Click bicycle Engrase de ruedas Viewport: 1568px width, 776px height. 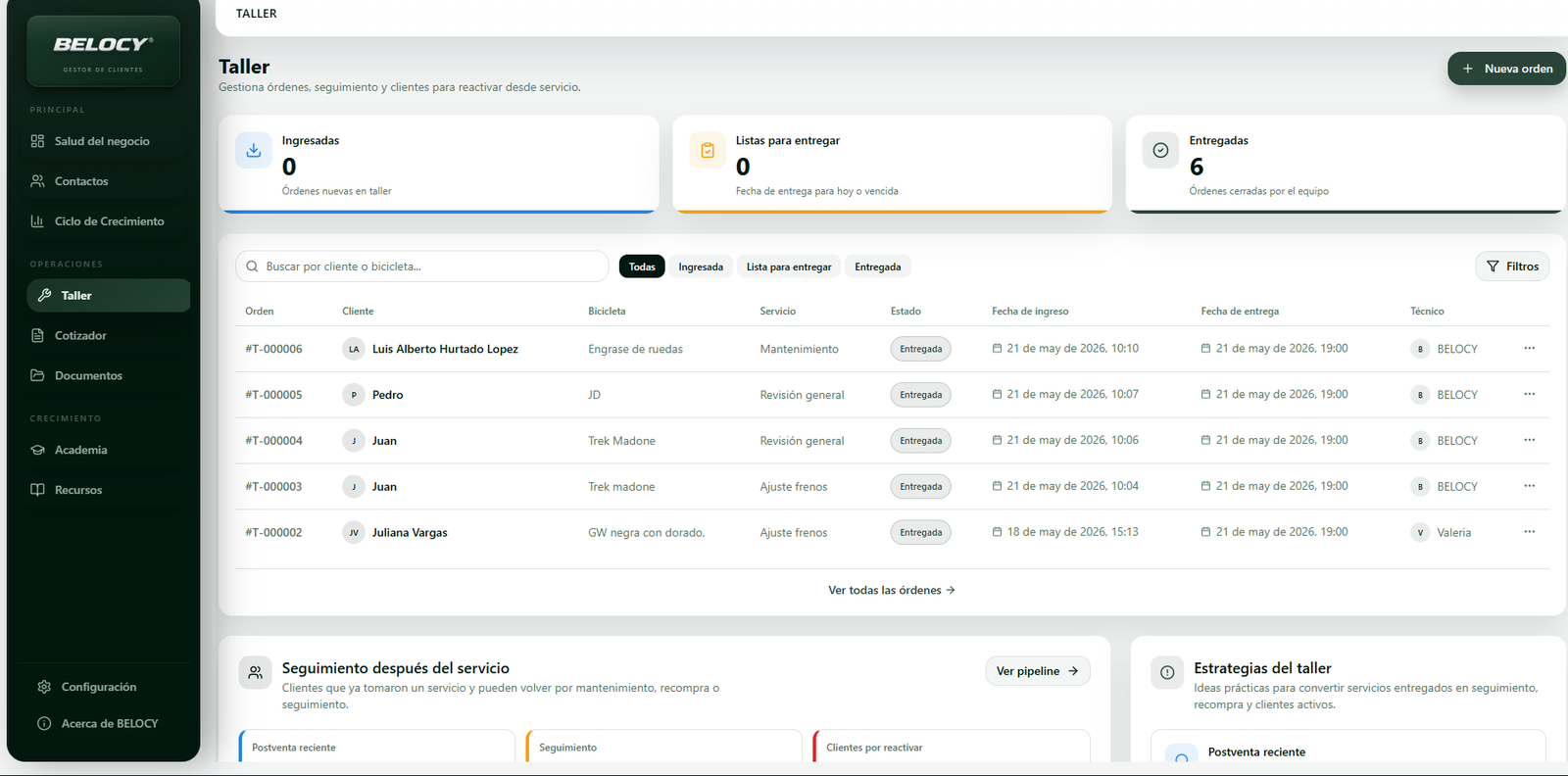coord(635,349)
